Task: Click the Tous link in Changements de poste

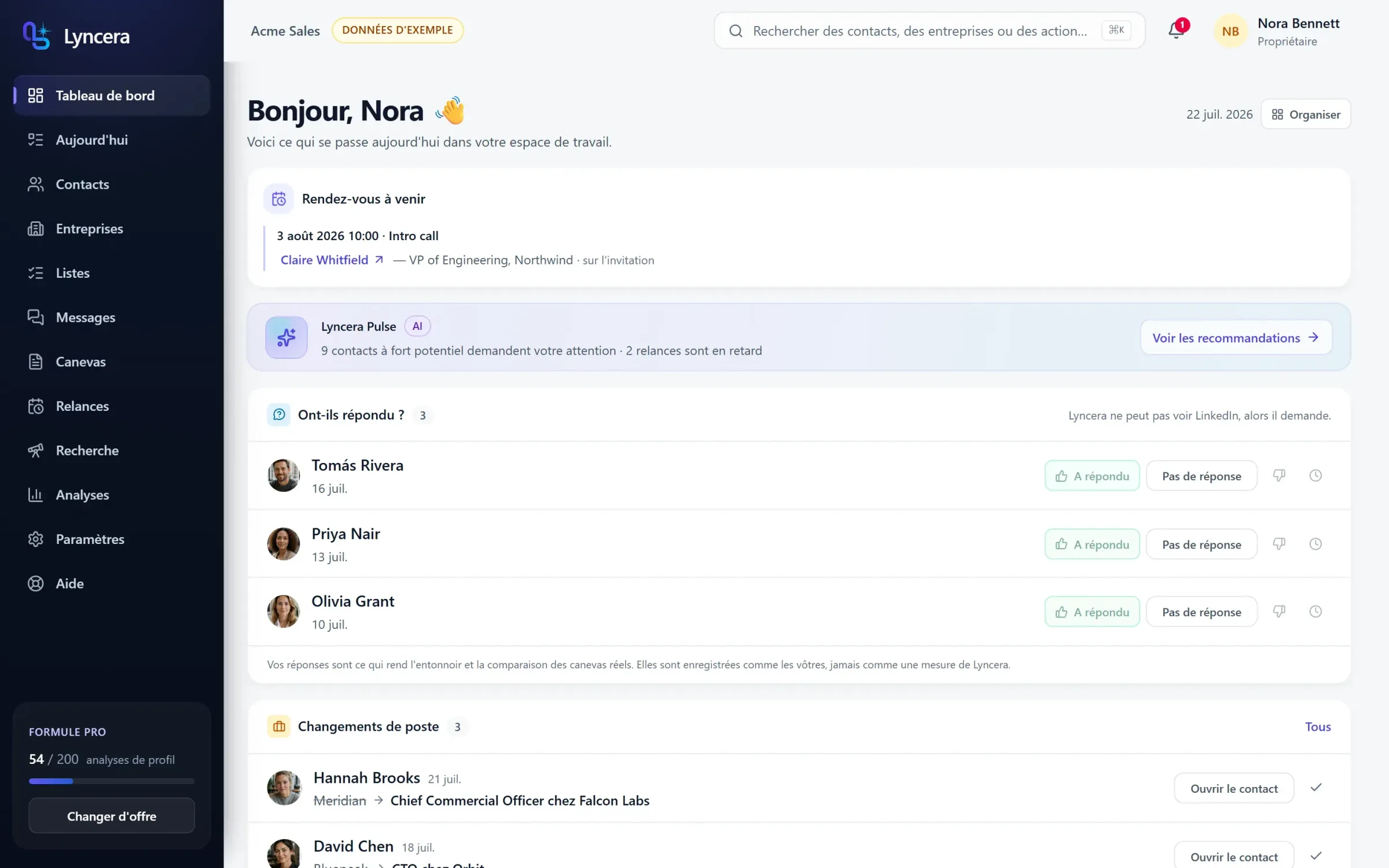Action: (1318, 727)
